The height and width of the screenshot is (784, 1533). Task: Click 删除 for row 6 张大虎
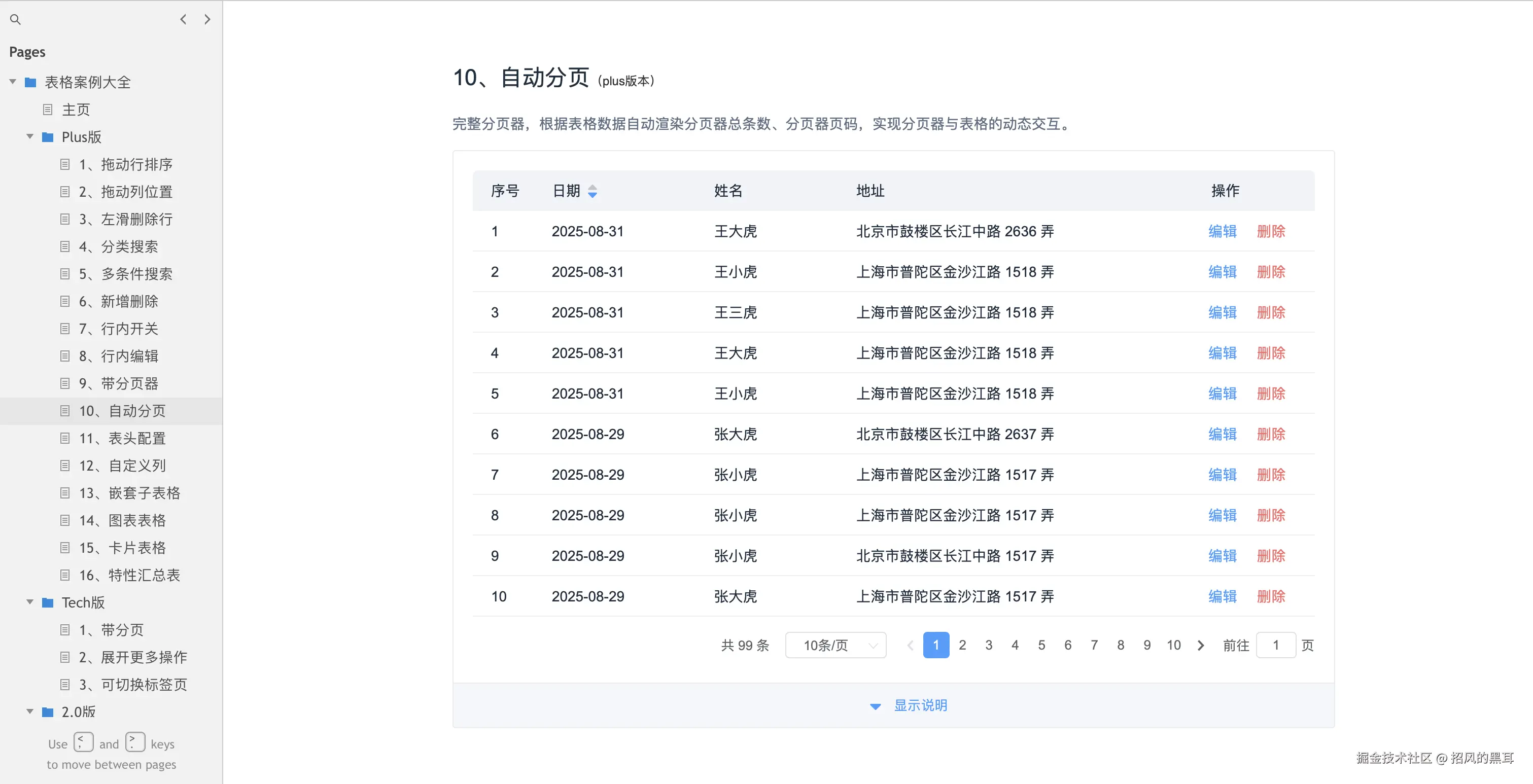(1271, 434)
